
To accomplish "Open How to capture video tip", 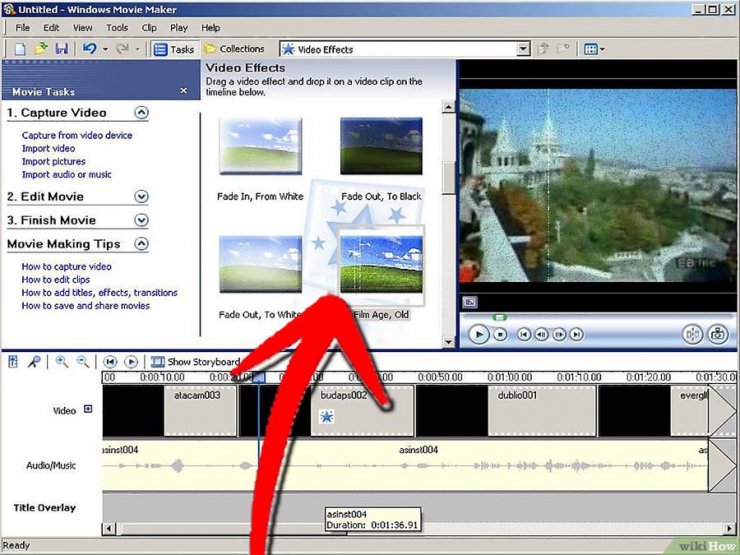I will point(67,266).
